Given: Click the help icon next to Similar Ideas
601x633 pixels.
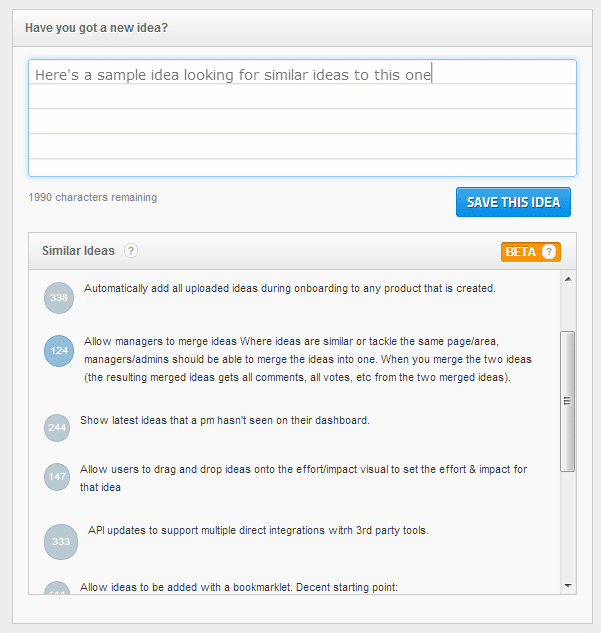Looking at the screenshot, I should [131, 251].
